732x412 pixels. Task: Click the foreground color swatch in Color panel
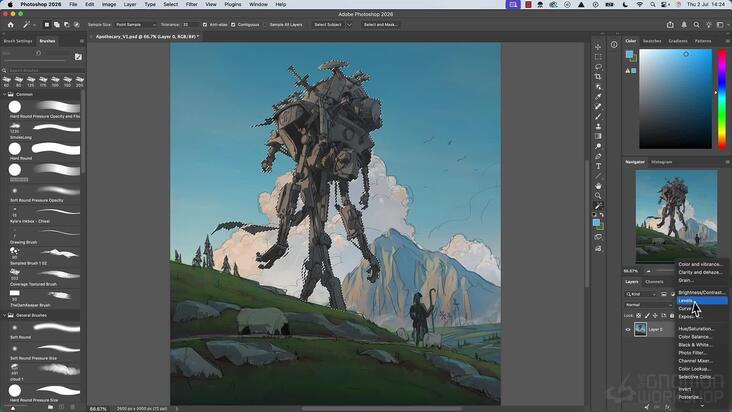(x=629, y=55)
